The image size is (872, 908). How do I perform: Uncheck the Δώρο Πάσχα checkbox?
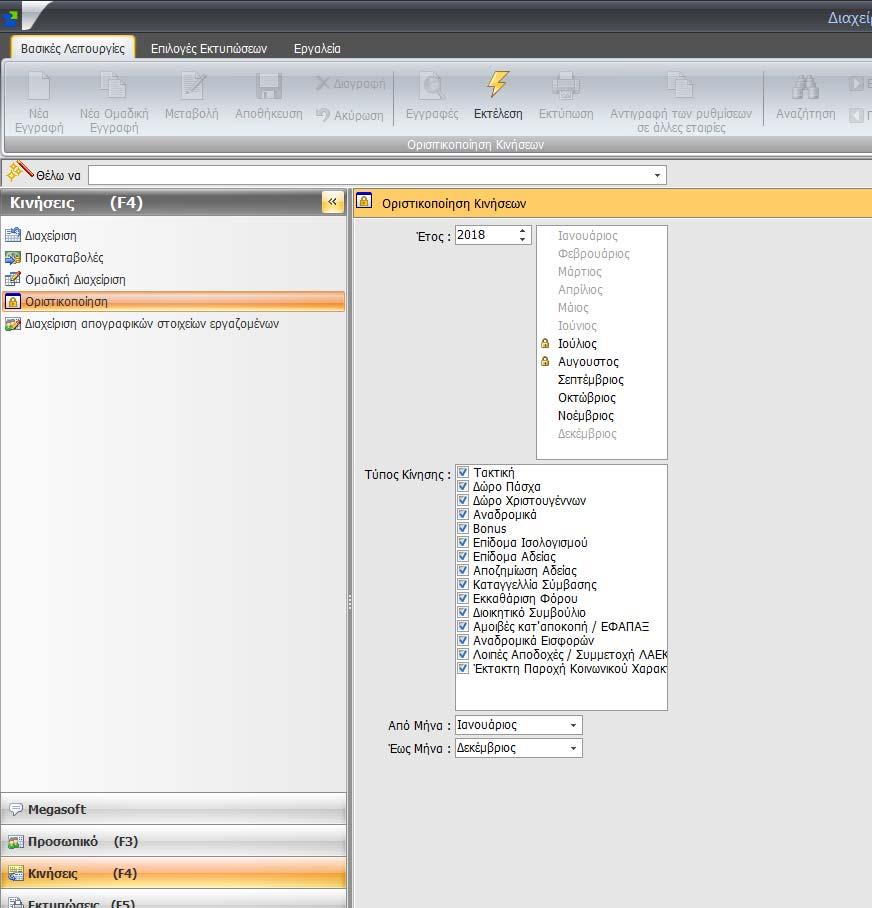coord(463,486)
